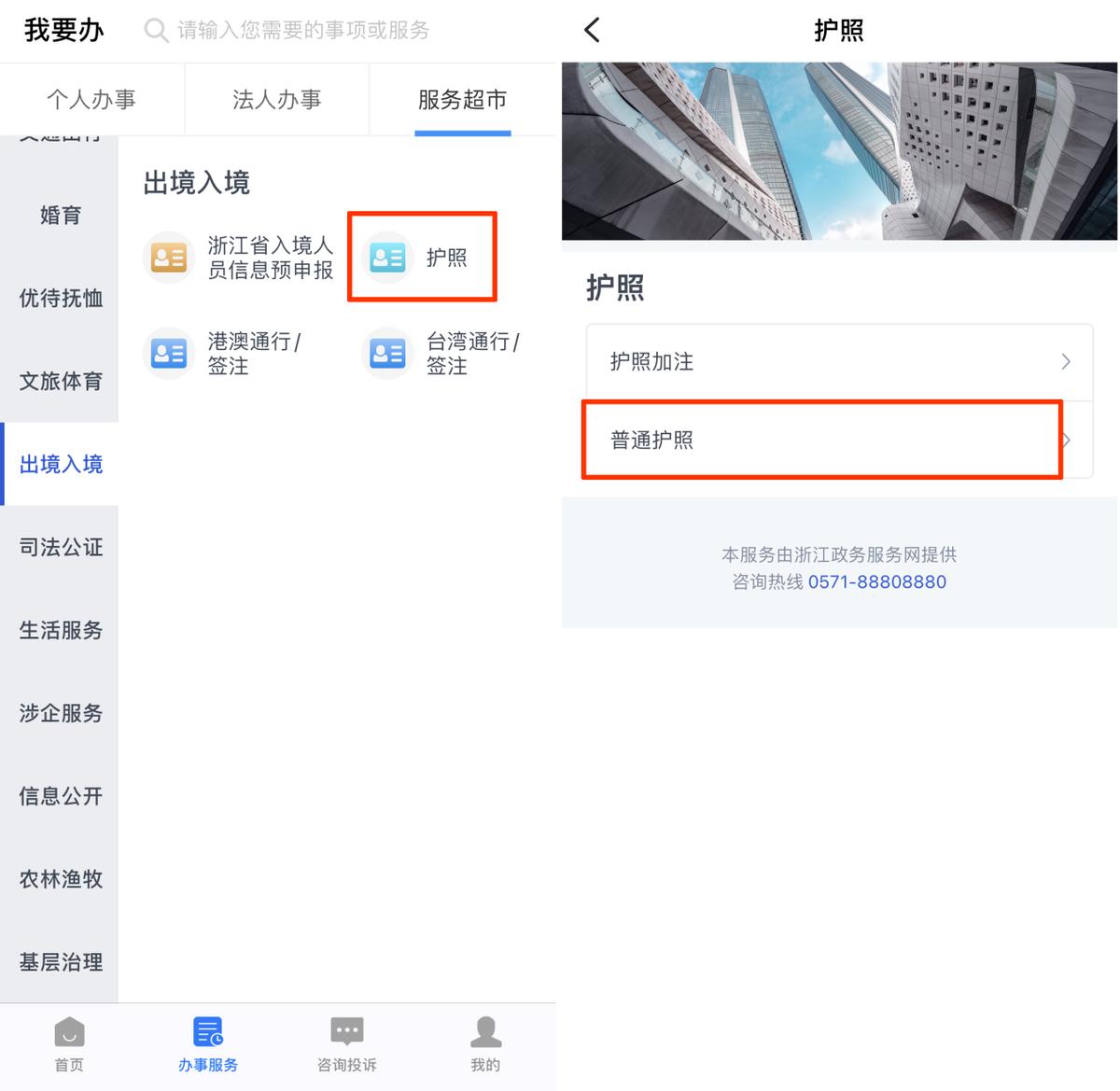Switch to the 个人办事 tab
Screen dimensions: 1120x1091
point(91,99)
